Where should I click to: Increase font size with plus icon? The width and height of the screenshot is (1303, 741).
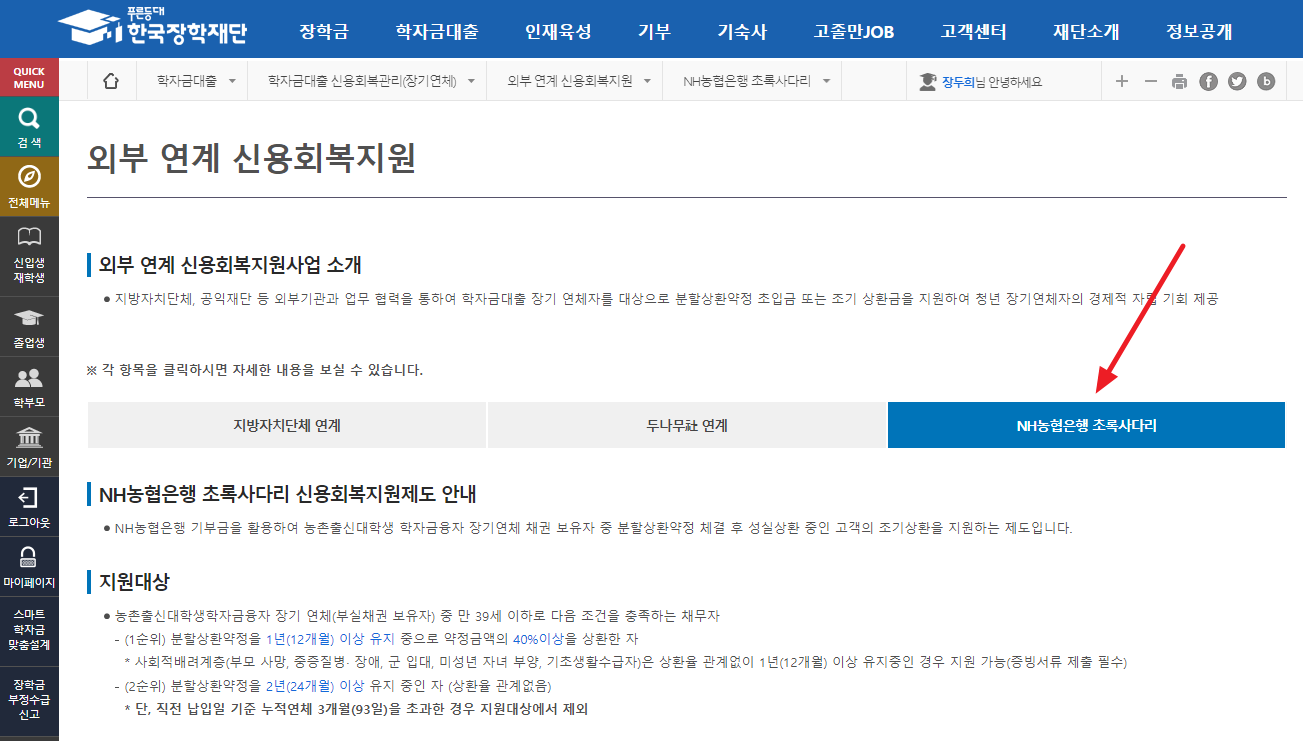pos(1121,81)
